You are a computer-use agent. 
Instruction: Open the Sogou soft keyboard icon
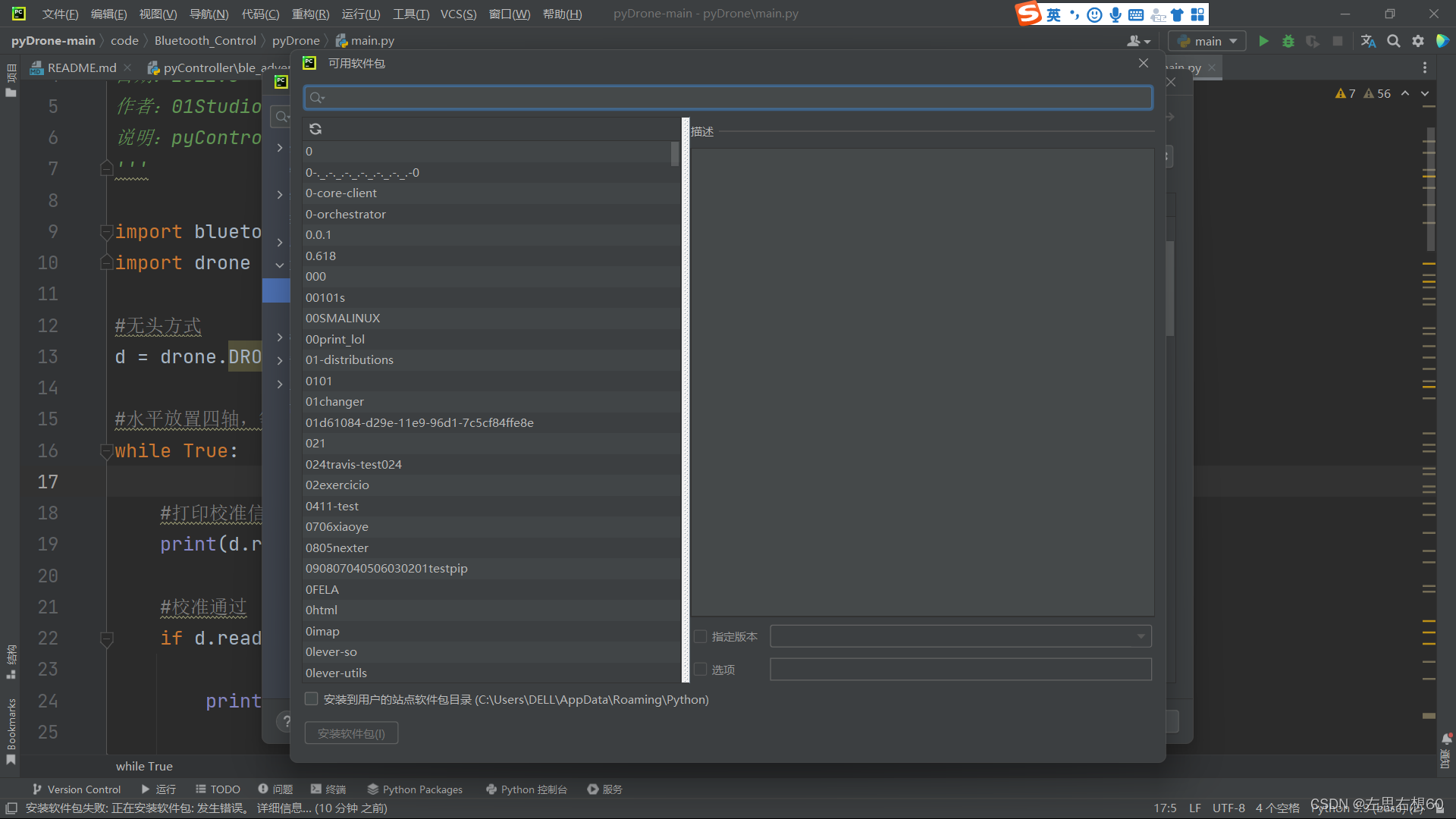(1135, 14)
